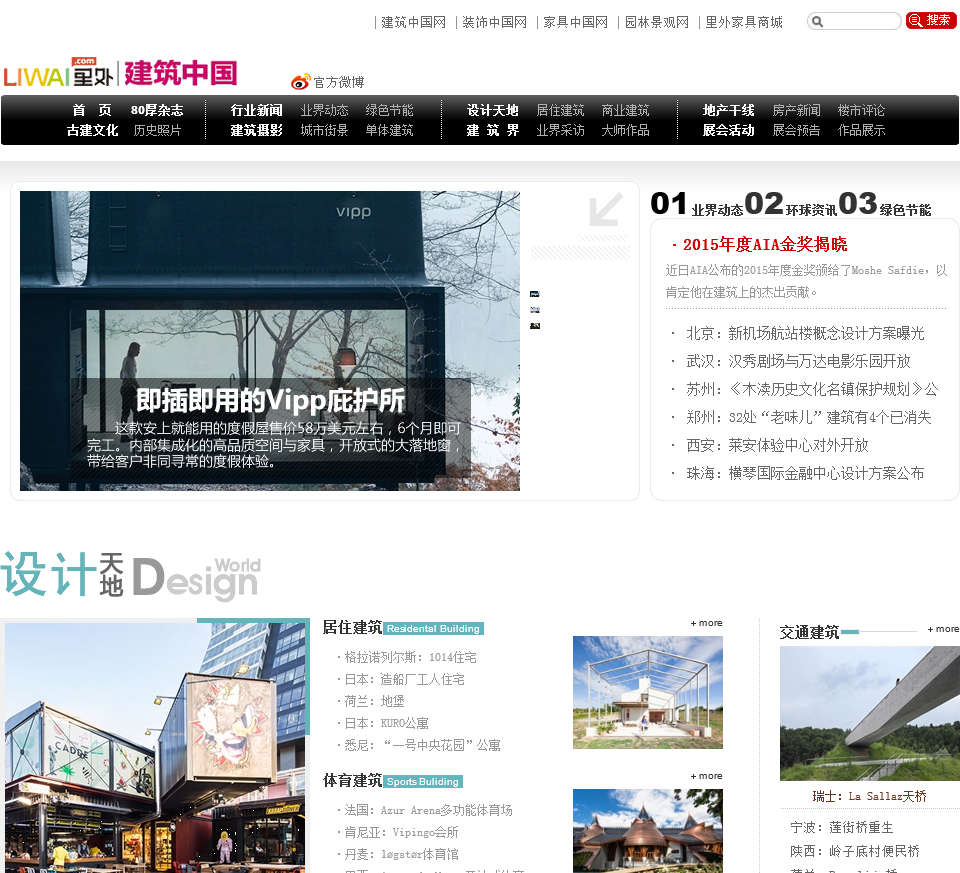
Task: Open 作品展示 navigation item
Action: tap(861, 130)
